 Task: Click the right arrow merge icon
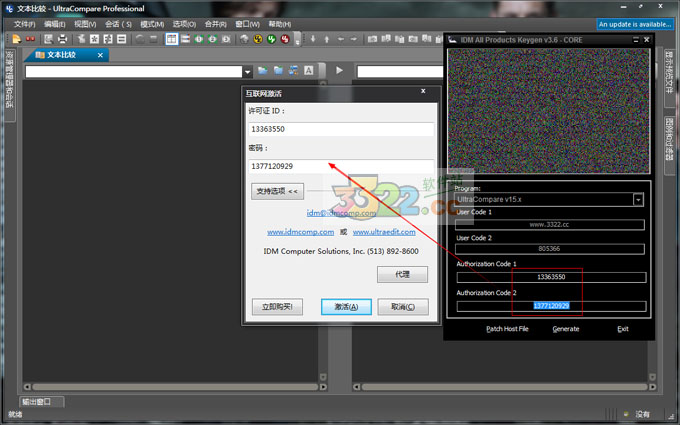pos(354,39)
